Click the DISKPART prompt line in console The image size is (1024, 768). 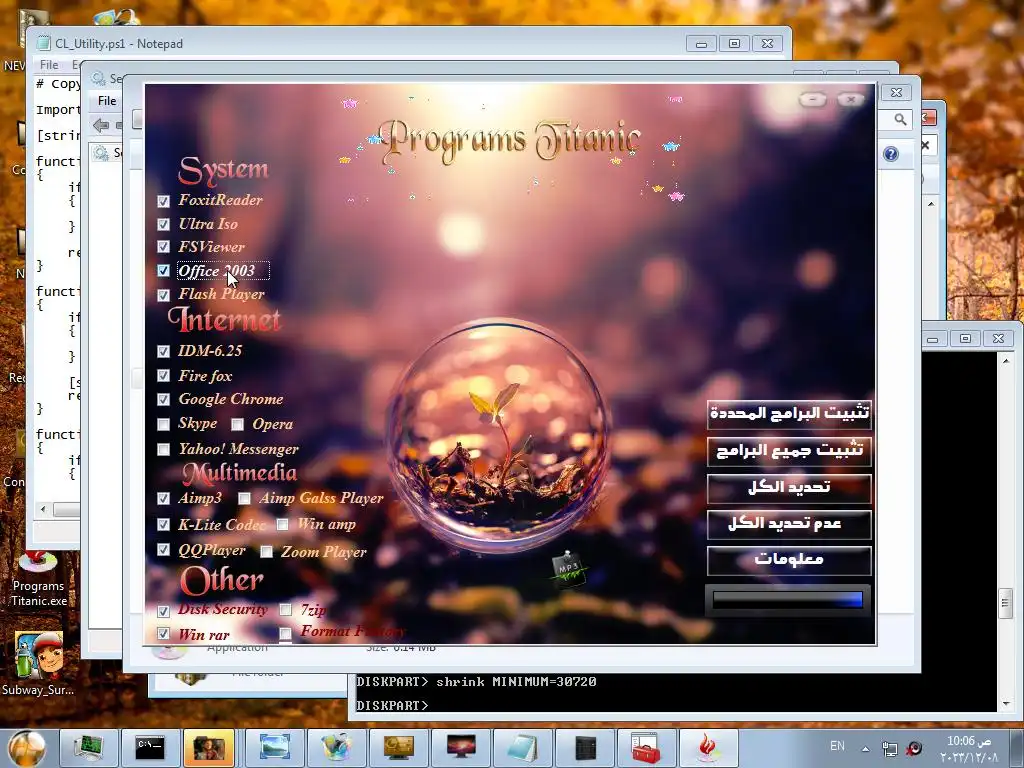392,705
